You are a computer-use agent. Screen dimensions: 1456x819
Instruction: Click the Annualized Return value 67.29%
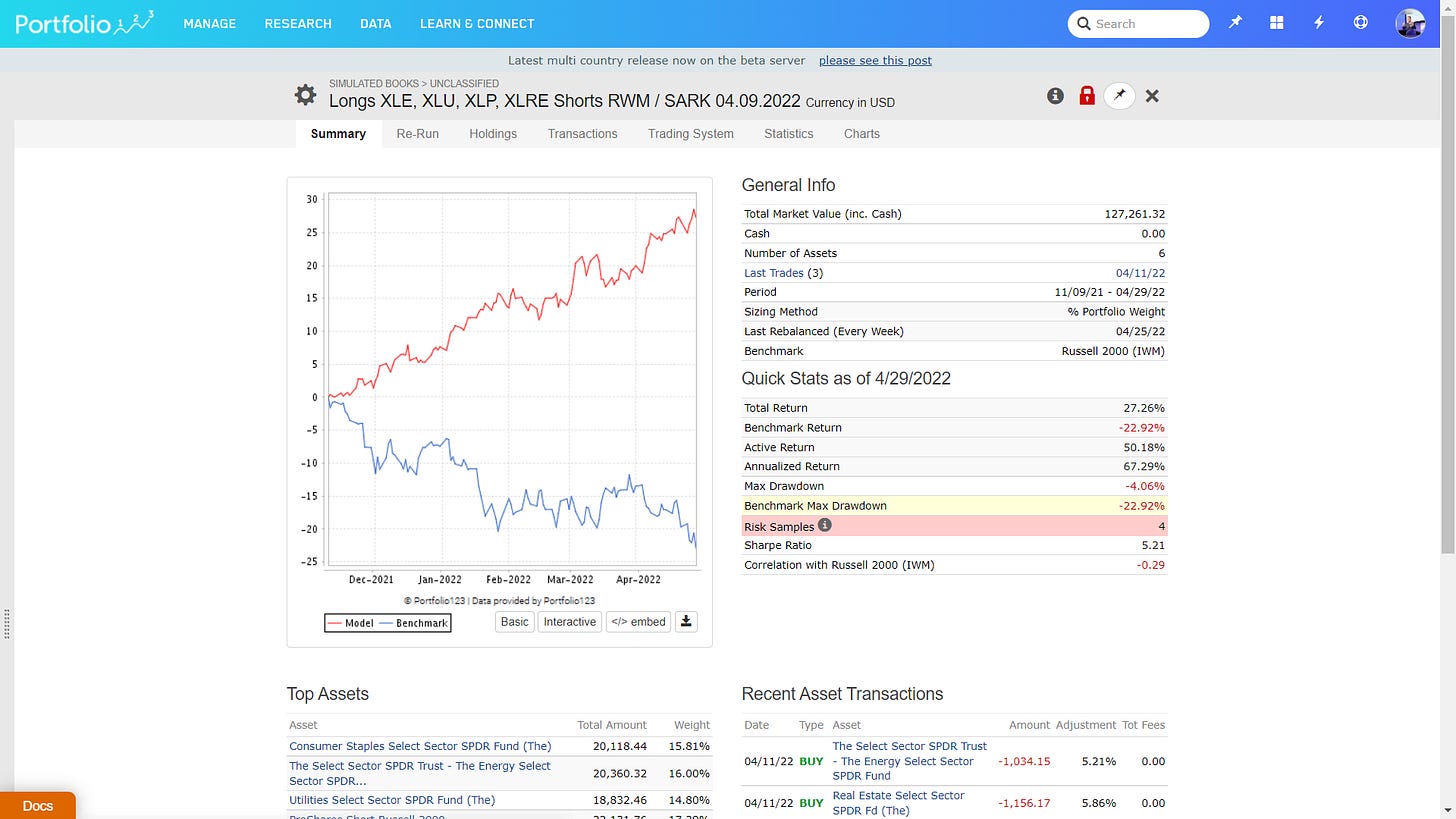1144,466
